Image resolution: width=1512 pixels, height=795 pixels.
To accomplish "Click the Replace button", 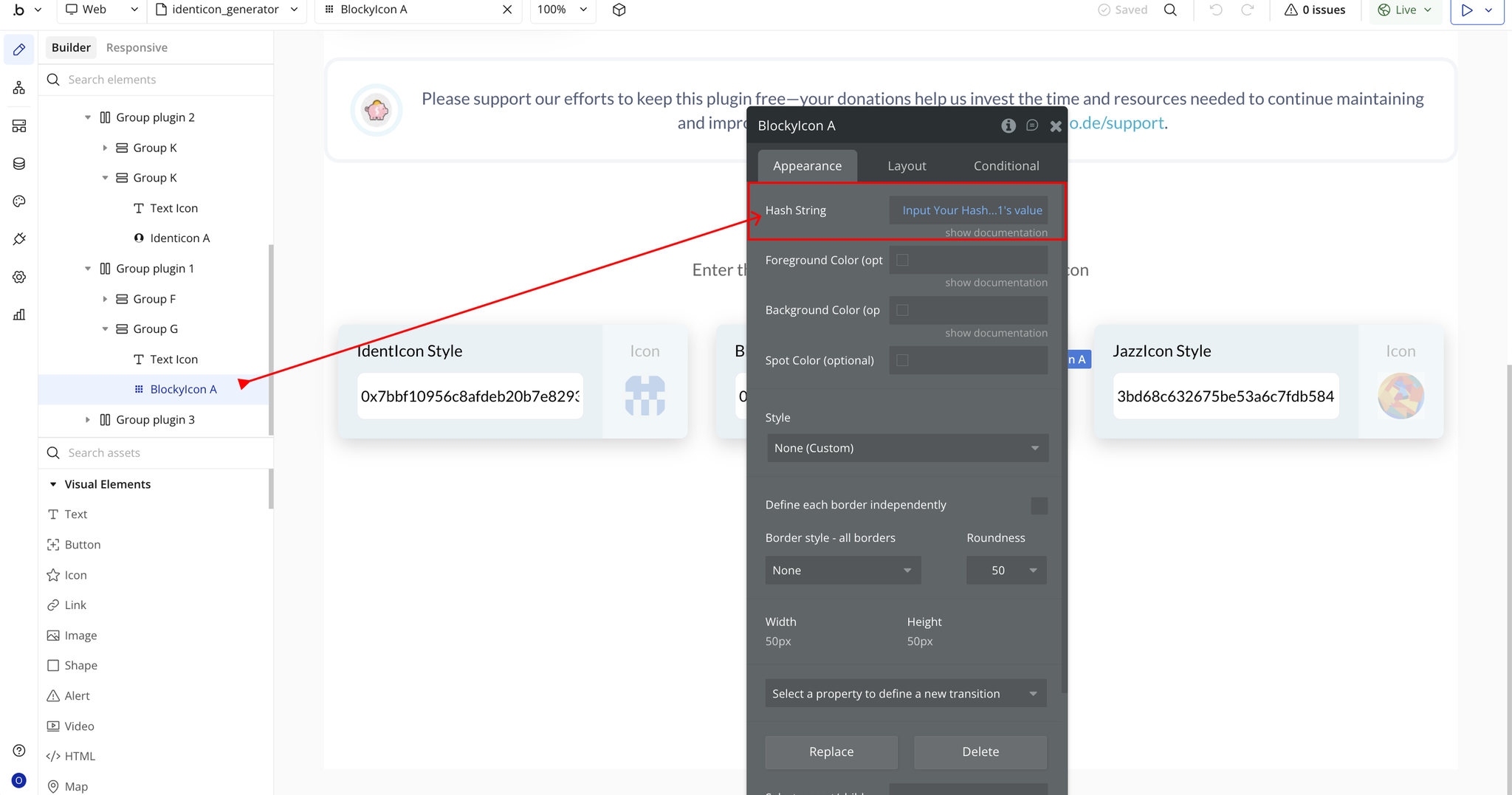I will tap(831, 751).
